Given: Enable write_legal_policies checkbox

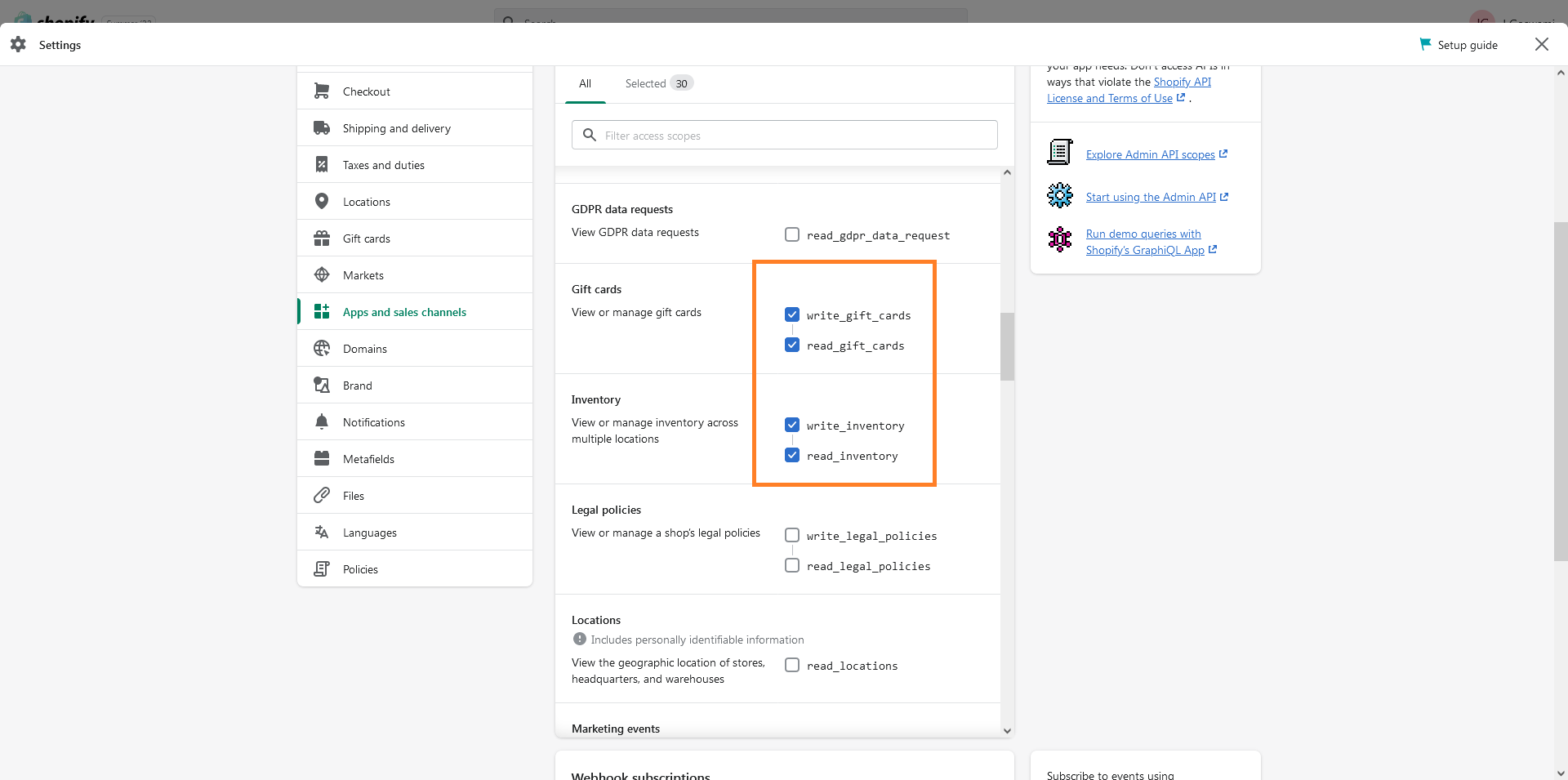Looking at the screenshot, I should [x=792, y=535].
